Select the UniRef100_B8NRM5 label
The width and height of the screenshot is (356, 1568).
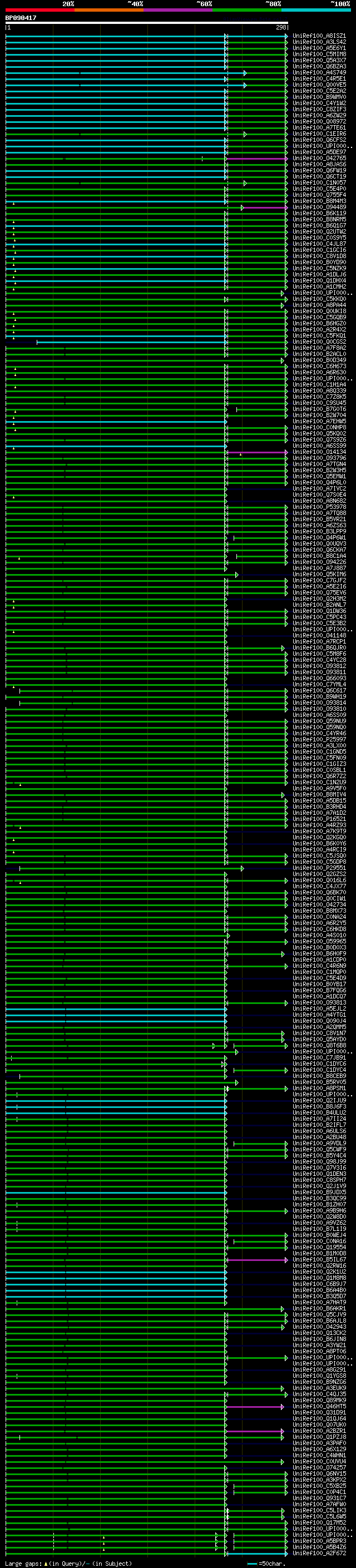[x=319, y=220]
